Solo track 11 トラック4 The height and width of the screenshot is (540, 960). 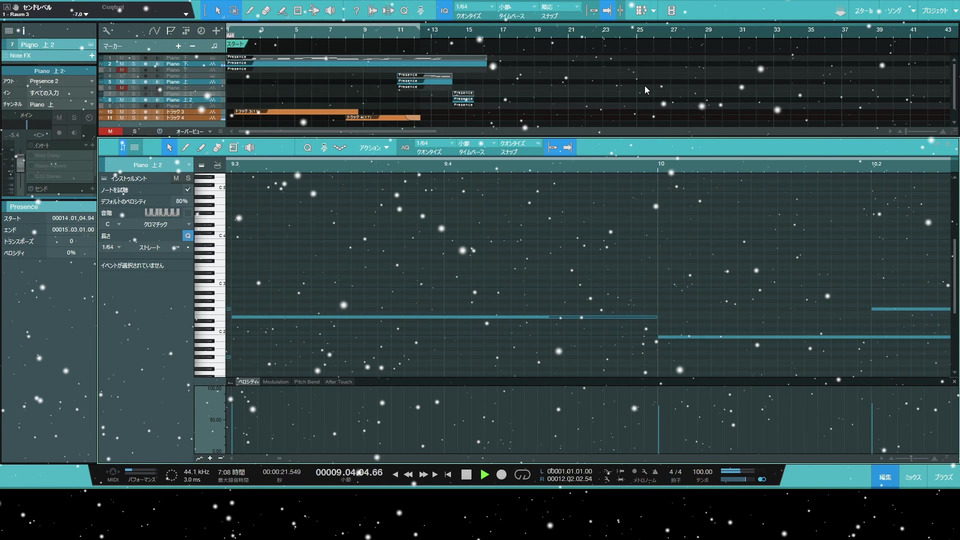(133, 118)
